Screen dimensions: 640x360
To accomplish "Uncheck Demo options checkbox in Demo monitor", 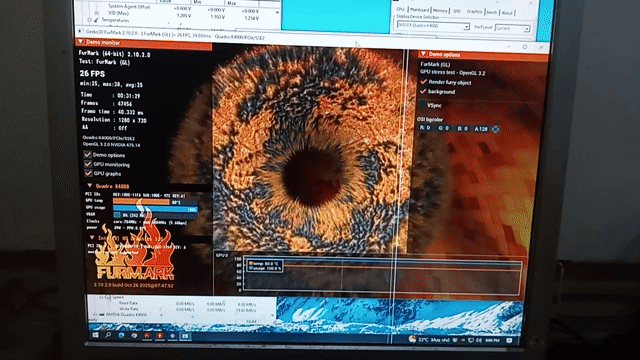I will tap(87, 155).
